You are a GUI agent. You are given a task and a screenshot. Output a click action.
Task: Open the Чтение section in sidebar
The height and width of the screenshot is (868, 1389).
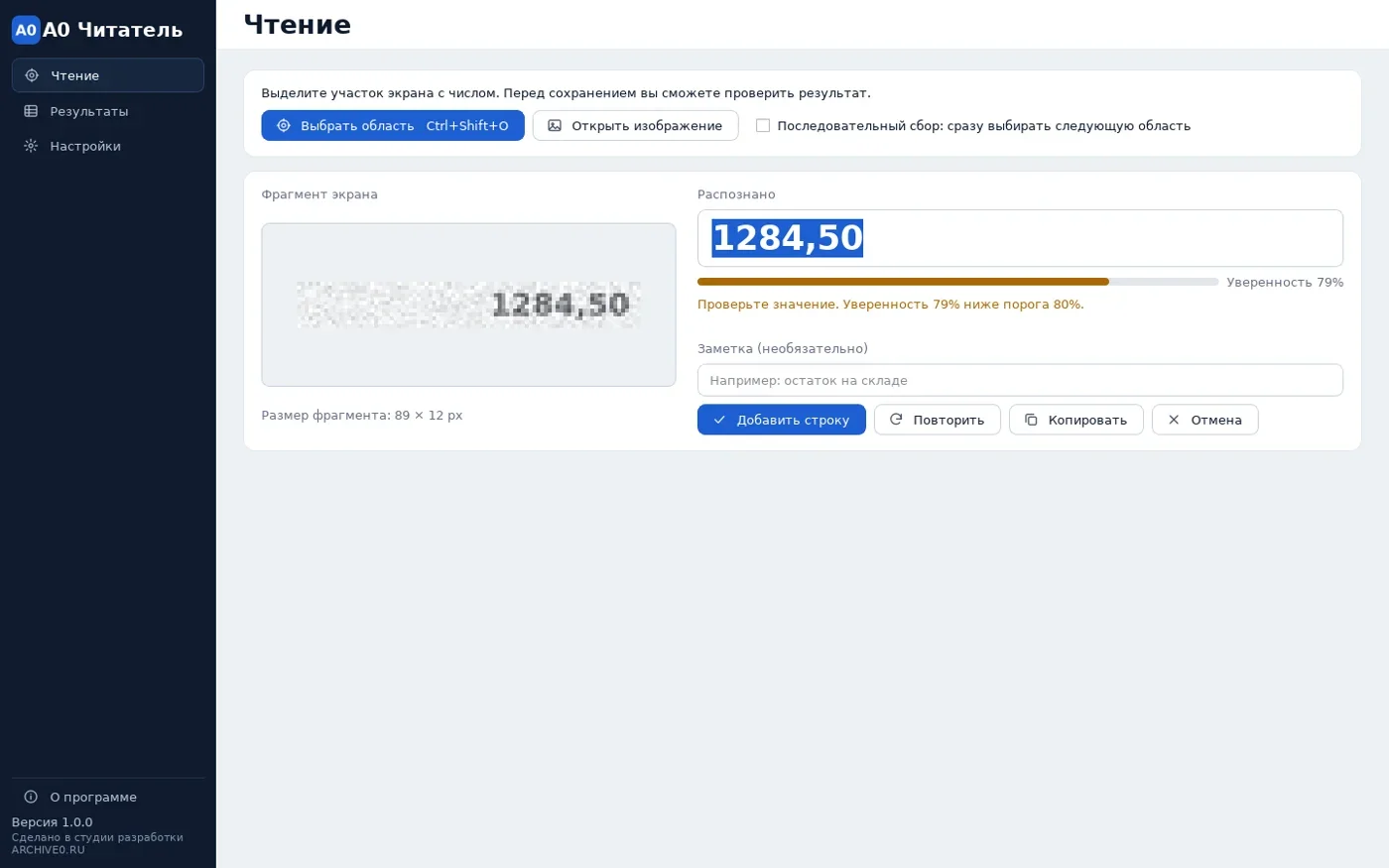click(108, 75)
